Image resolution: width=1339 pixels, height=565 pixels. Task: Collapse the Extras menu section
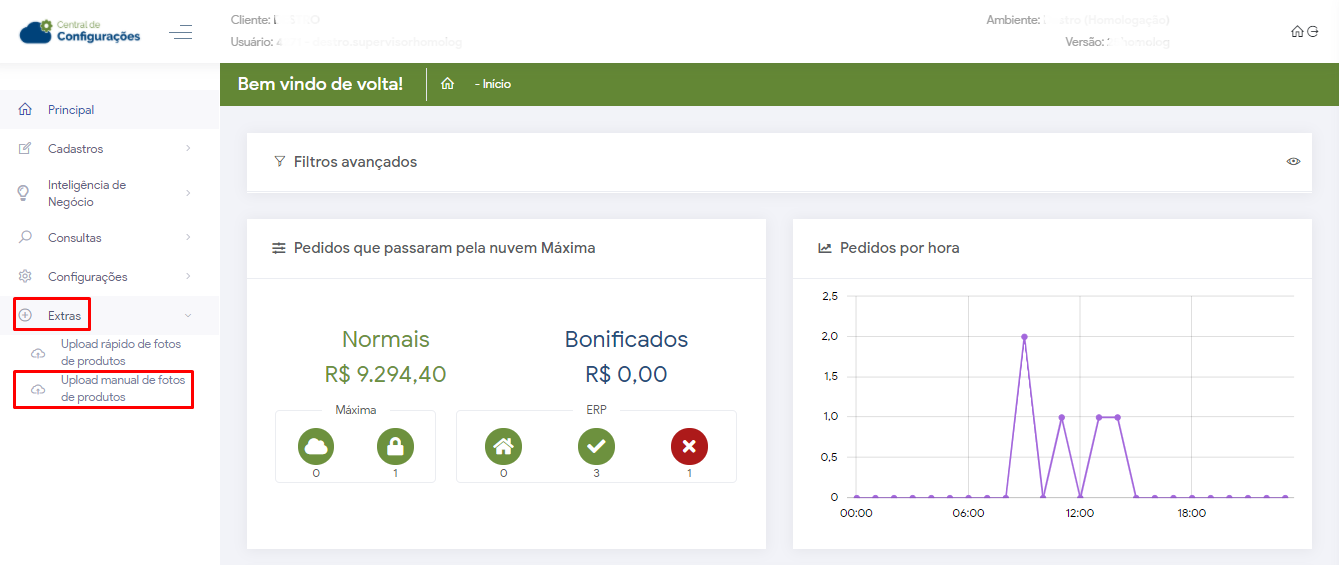[x=188, y=316]
